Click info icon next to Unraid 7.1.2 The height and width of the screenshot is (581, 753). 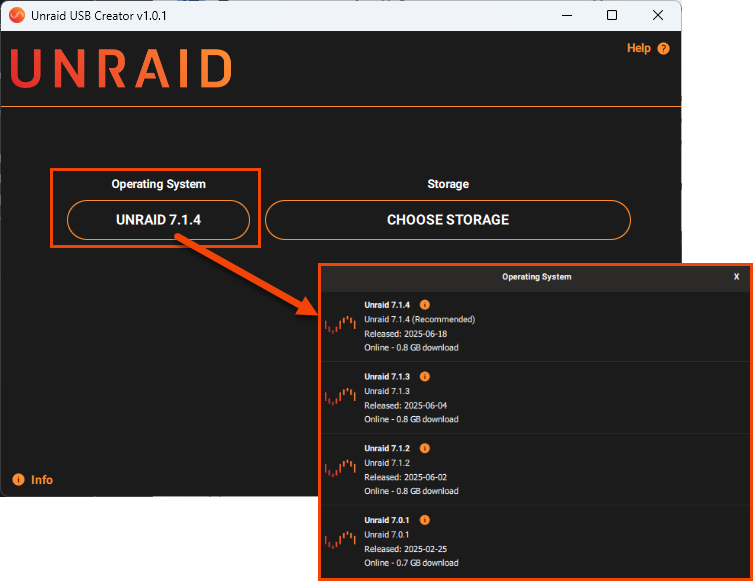tap(424, 448)
